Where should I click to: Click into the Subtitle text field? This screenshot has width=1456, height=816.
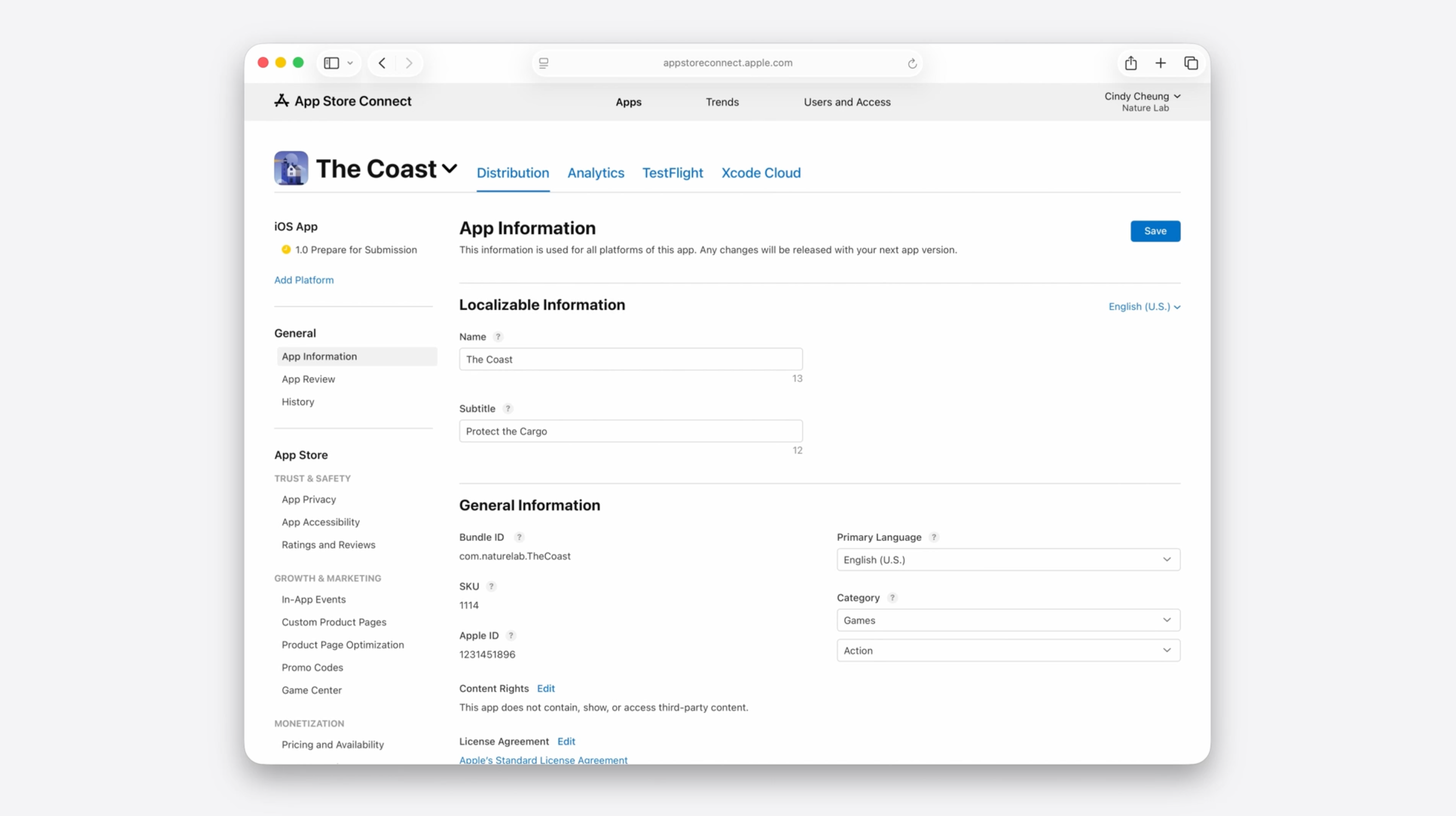click(x=630, y=431)
